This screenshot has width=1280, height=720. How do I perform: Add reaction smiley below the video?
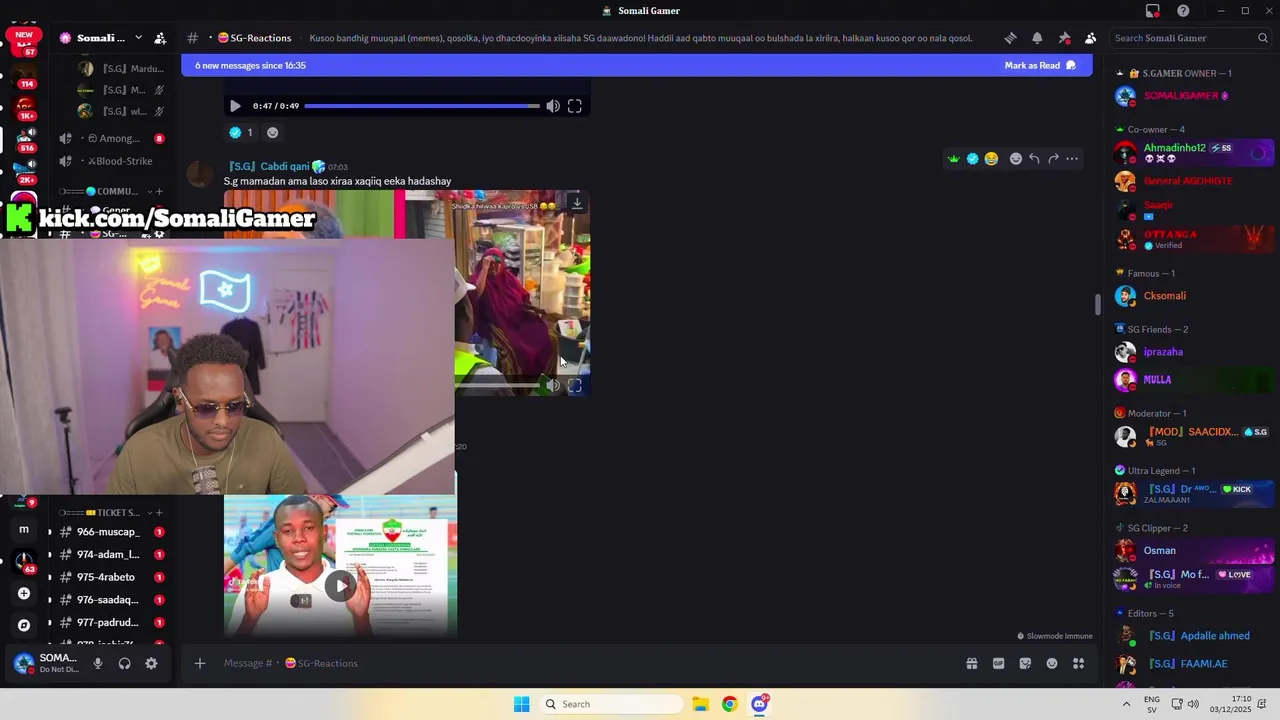pyautogui.click(x=272, y=132)
